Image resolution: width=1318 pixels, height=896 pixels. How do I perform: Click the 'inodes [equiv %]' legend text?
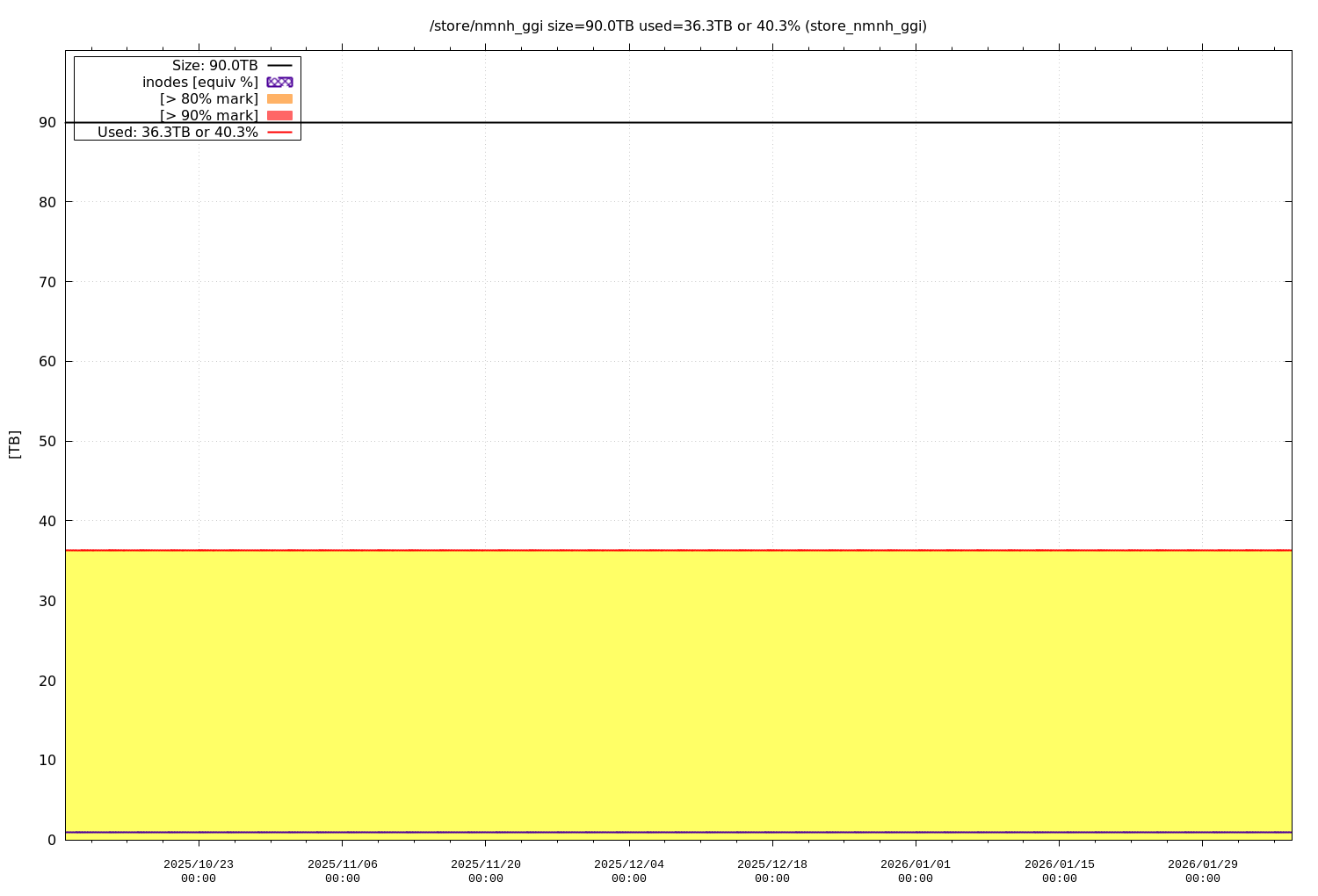pos(200,82)
